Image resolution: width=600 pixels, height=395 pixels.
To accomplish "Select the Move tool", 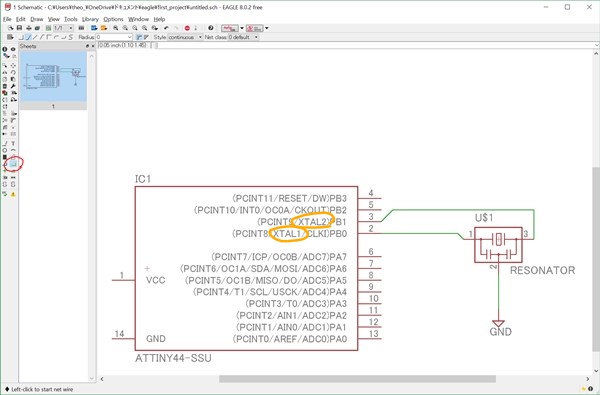I will 13,65.
